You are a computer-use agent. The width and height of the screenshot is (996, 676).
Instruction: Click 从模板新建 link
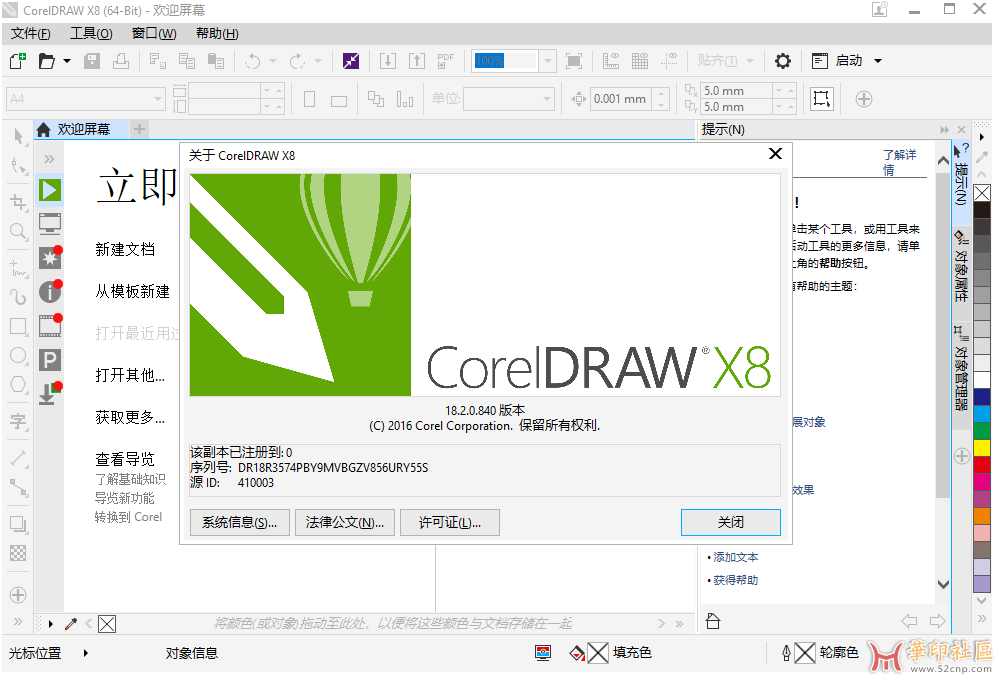[x=133, y=292]
